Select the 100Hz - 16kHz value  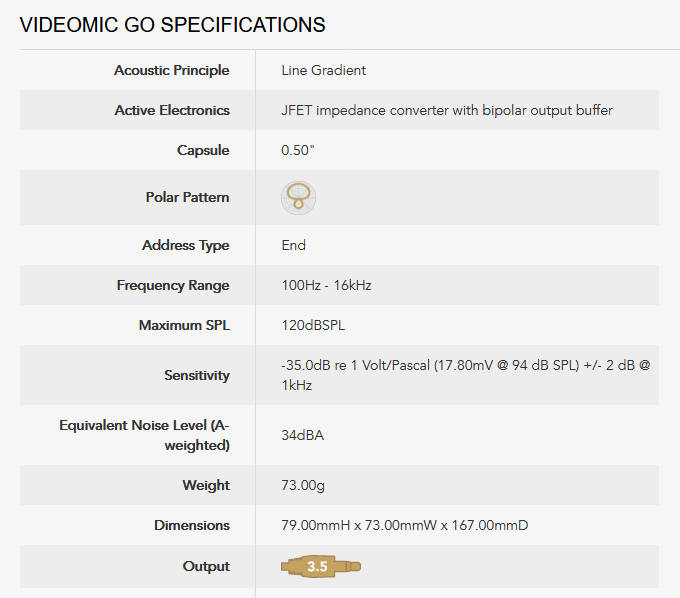point(326,285)
